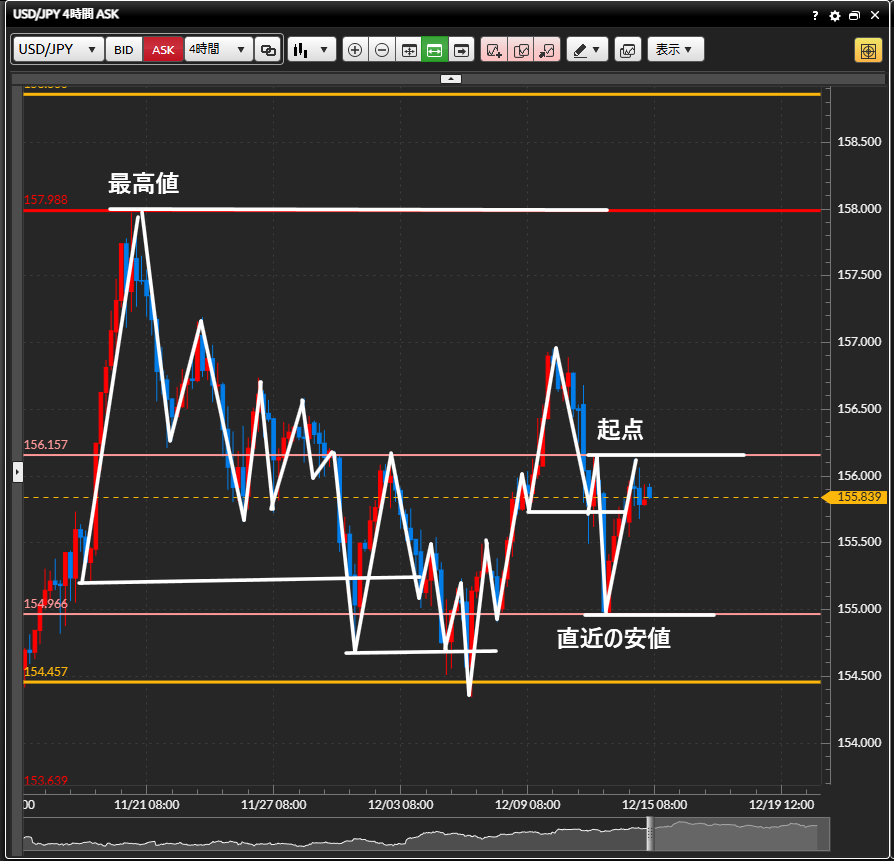Click the link/sync charts icon next to timeframe

coord(267,50)
